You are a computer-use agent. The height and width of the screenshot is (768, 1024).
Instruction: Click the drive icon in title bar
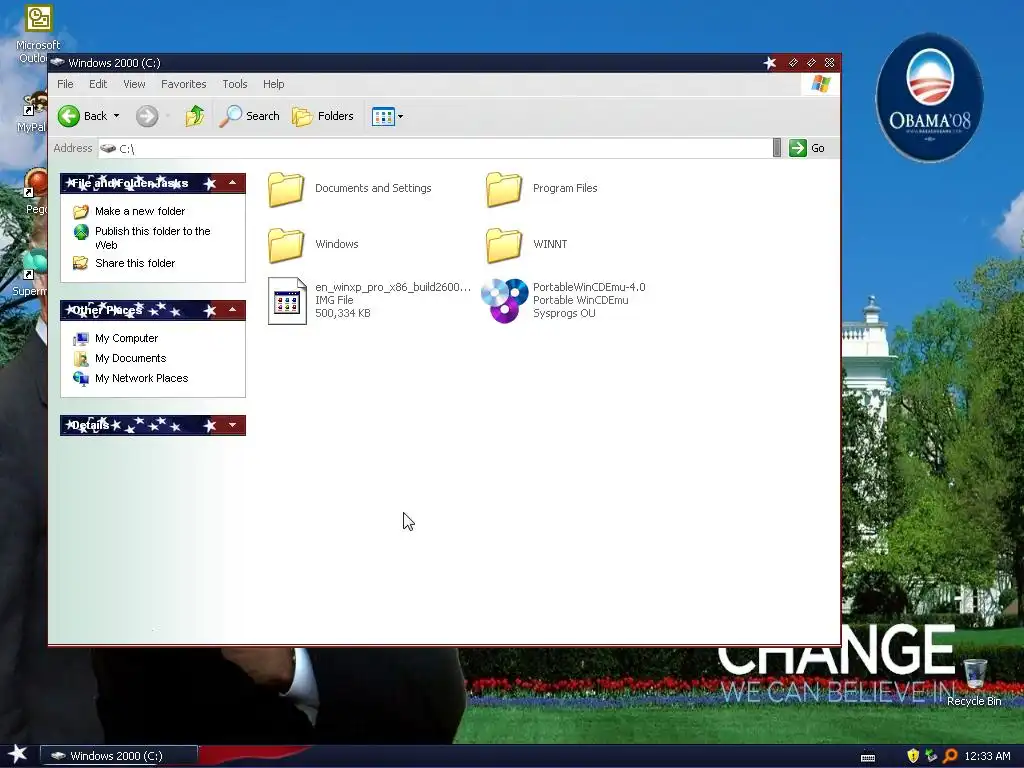pyautogui.click(x=58, y=63)
